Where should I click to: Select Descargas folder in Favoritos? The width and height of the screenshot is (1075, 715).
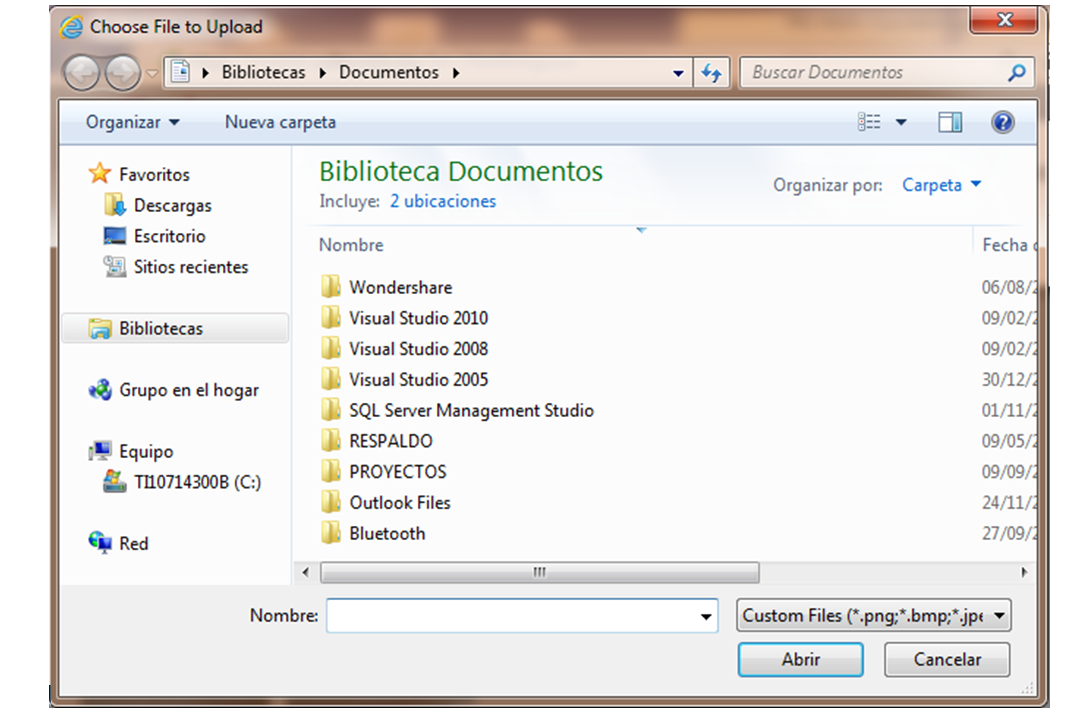click(x=172, y=205)
